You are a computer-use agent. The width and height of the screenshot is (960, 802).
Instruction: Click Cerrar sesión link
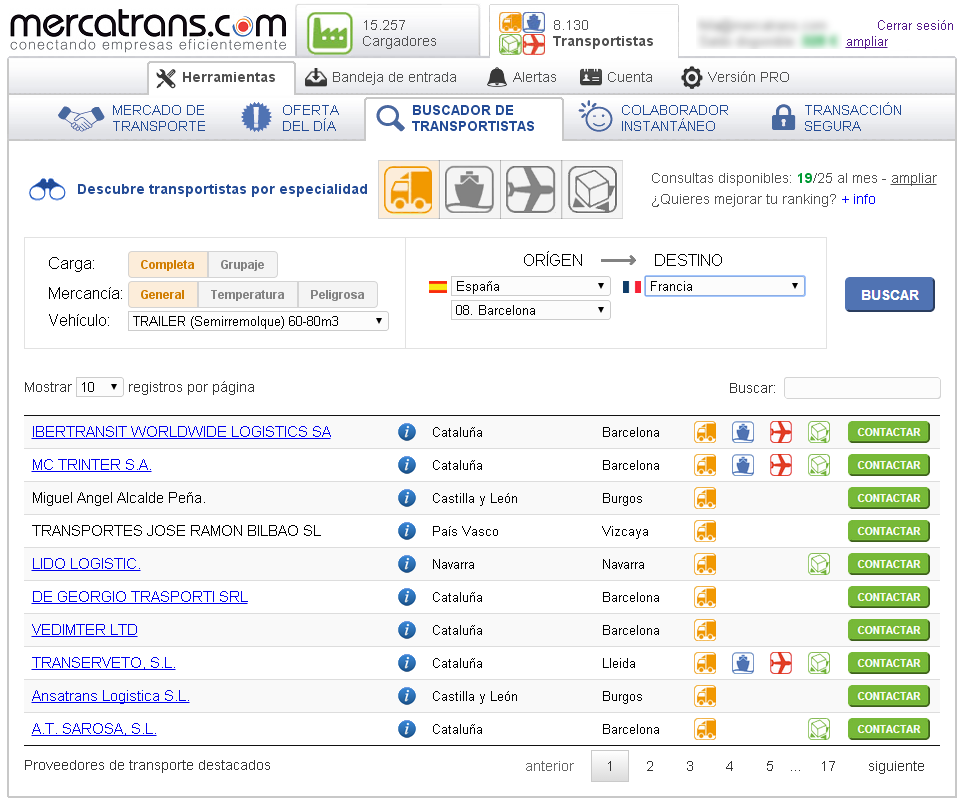coord(915,25)
